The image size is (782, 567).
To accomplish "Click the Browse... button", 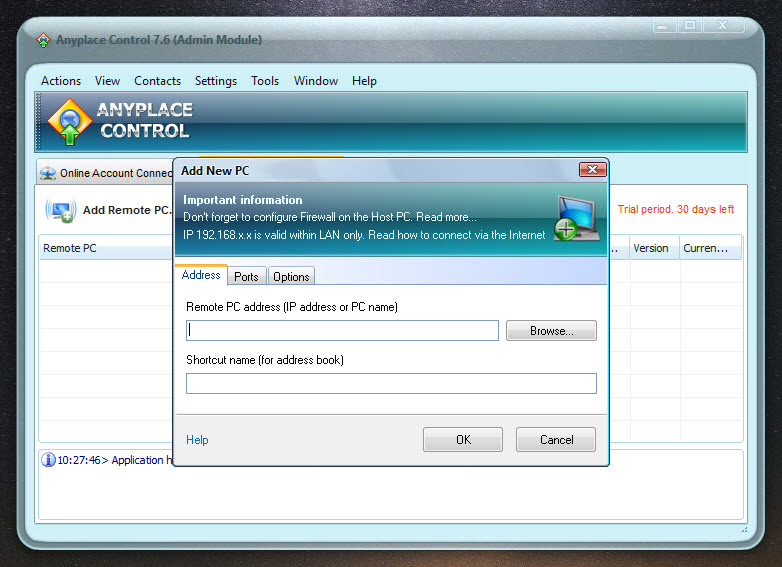I will coord(551,331).
